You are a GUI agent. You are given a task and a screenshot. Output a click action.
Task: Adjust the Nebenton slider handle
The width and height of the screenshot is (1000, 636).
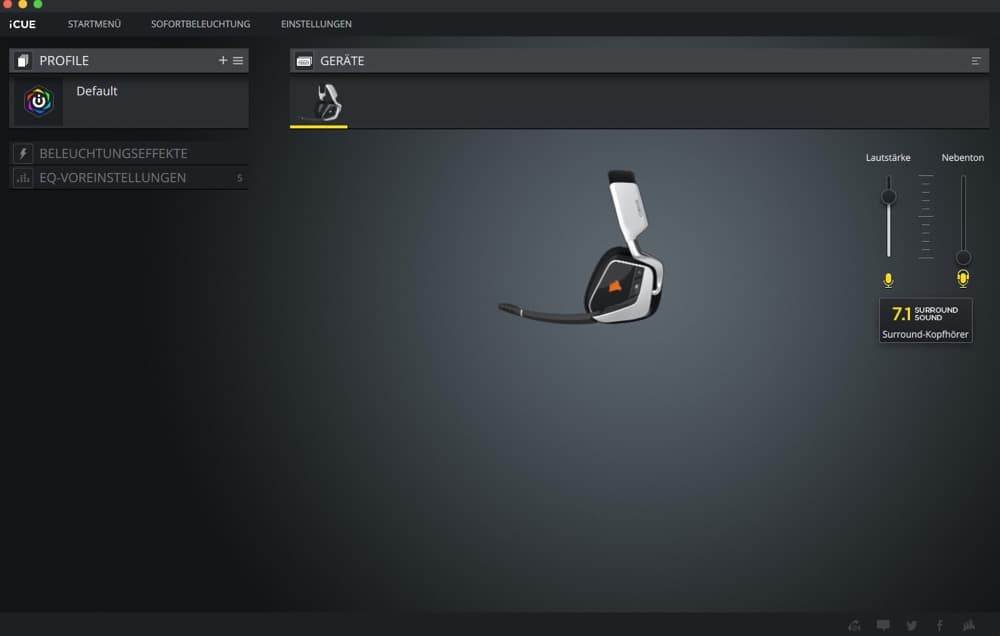click(963, 257)
